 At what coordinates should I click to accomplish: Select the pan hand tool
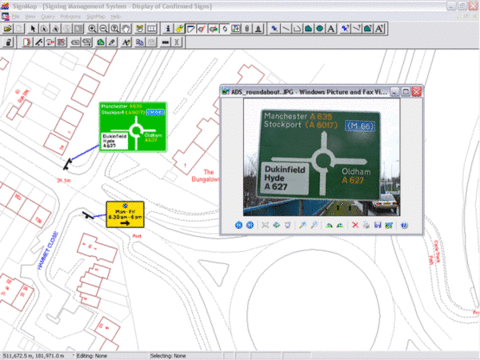[126, 29]
